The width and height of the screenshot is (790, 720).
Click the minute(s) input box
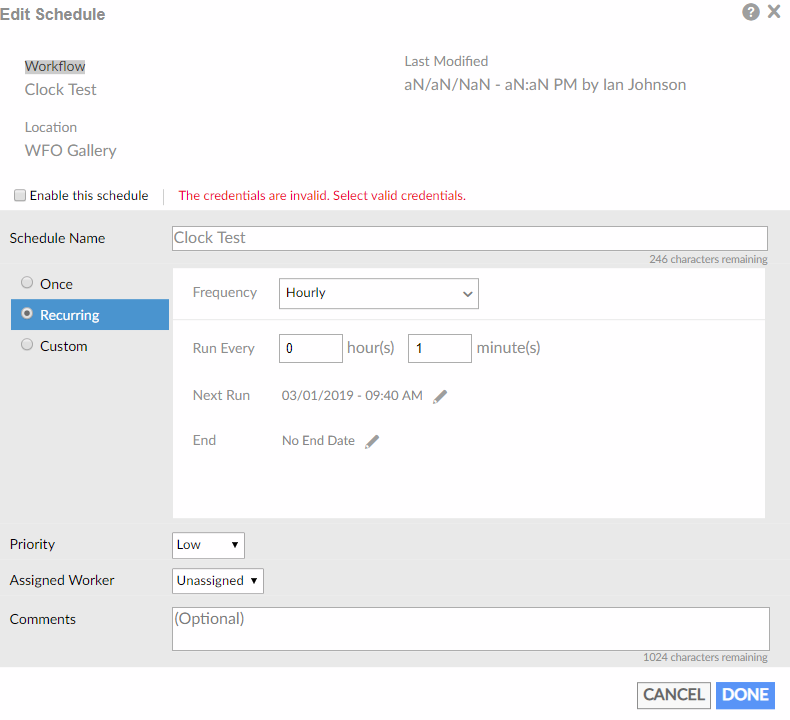click(440, 348)
